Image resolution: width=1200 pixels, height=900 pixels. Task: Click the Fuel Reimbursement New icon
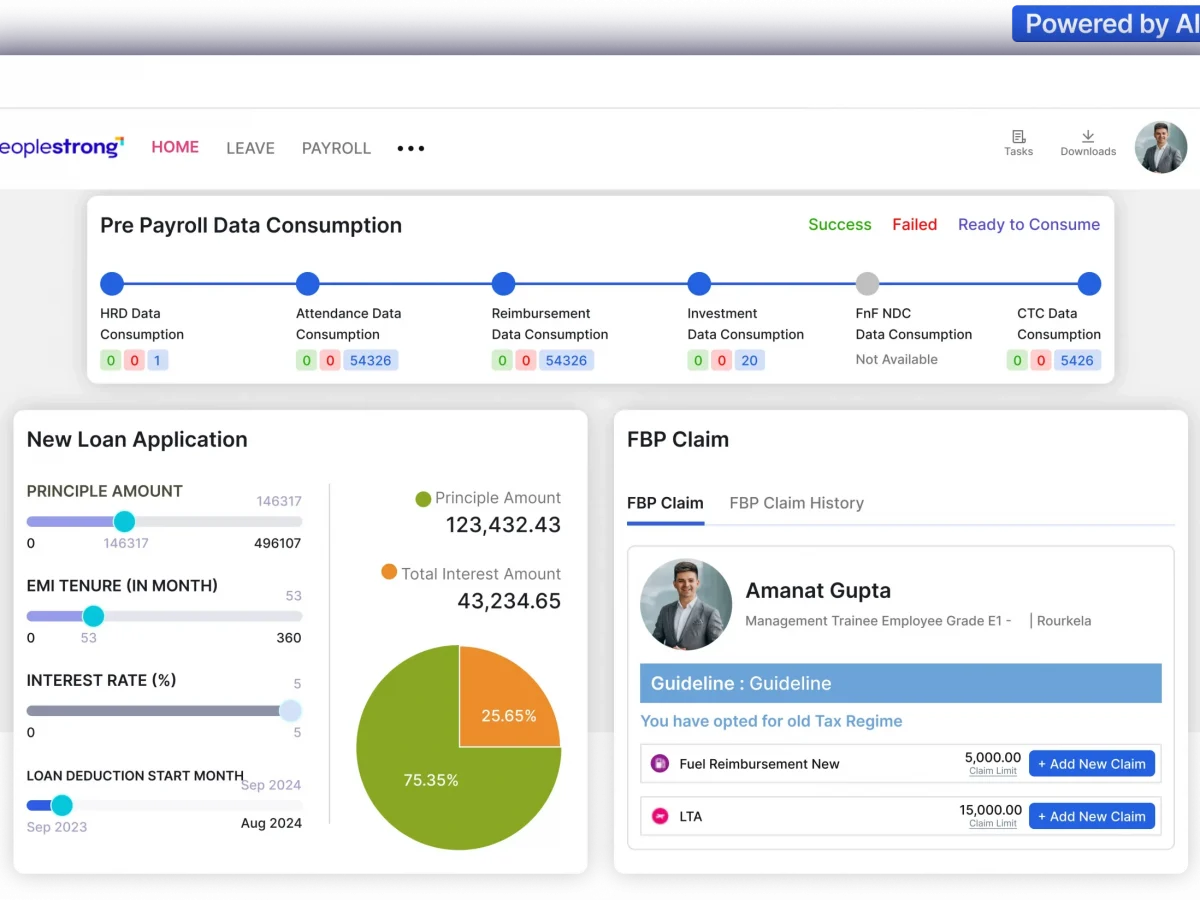[x=660, y=764]
